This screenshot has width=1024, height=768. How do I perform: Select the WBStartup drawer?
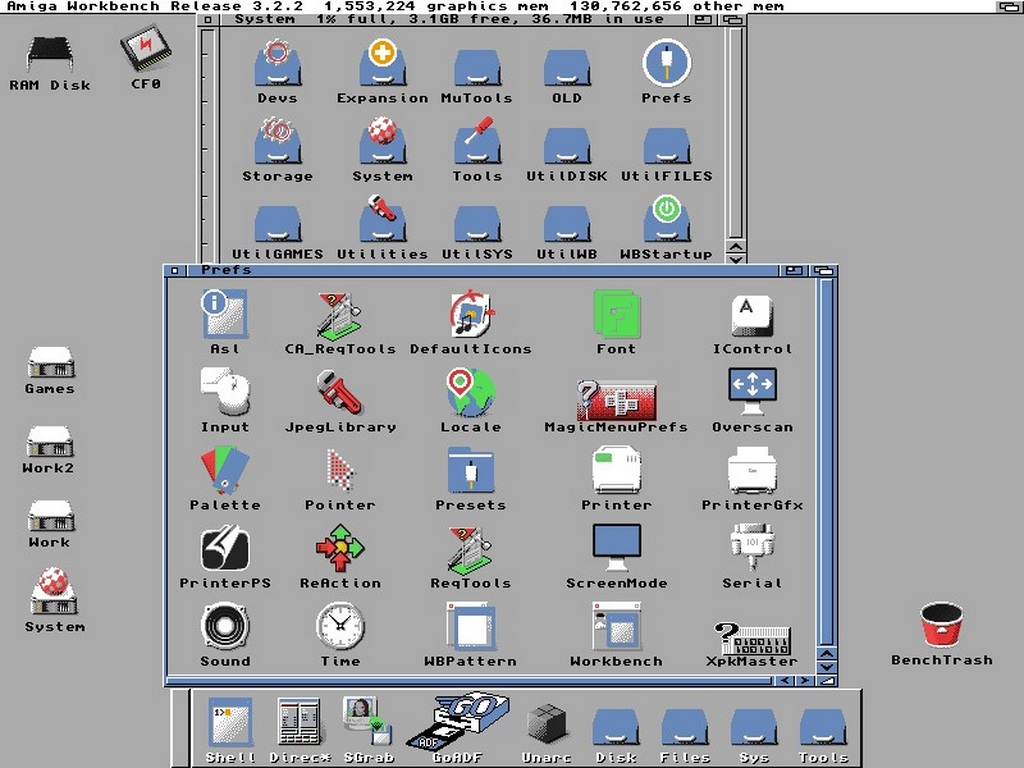pyautogui.click(x=666, y=219)
